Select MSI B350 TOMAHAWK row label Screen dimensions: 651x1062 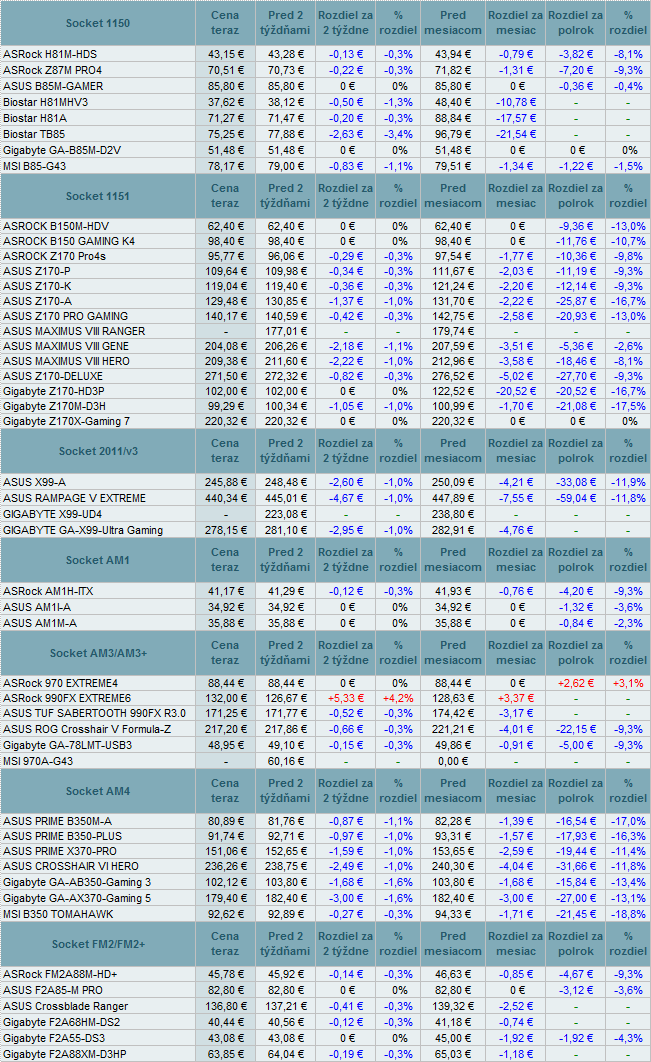58,914
